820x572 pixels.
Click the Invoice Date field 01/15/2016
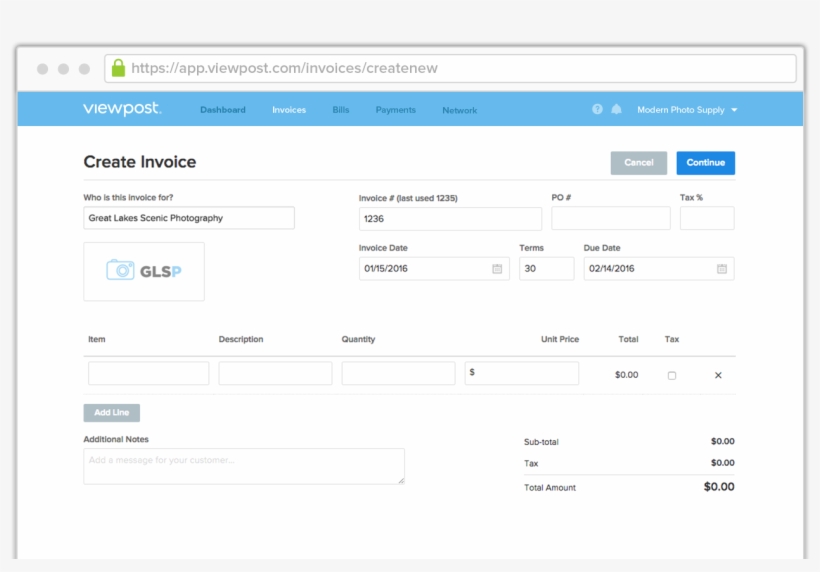click(434, 269)
